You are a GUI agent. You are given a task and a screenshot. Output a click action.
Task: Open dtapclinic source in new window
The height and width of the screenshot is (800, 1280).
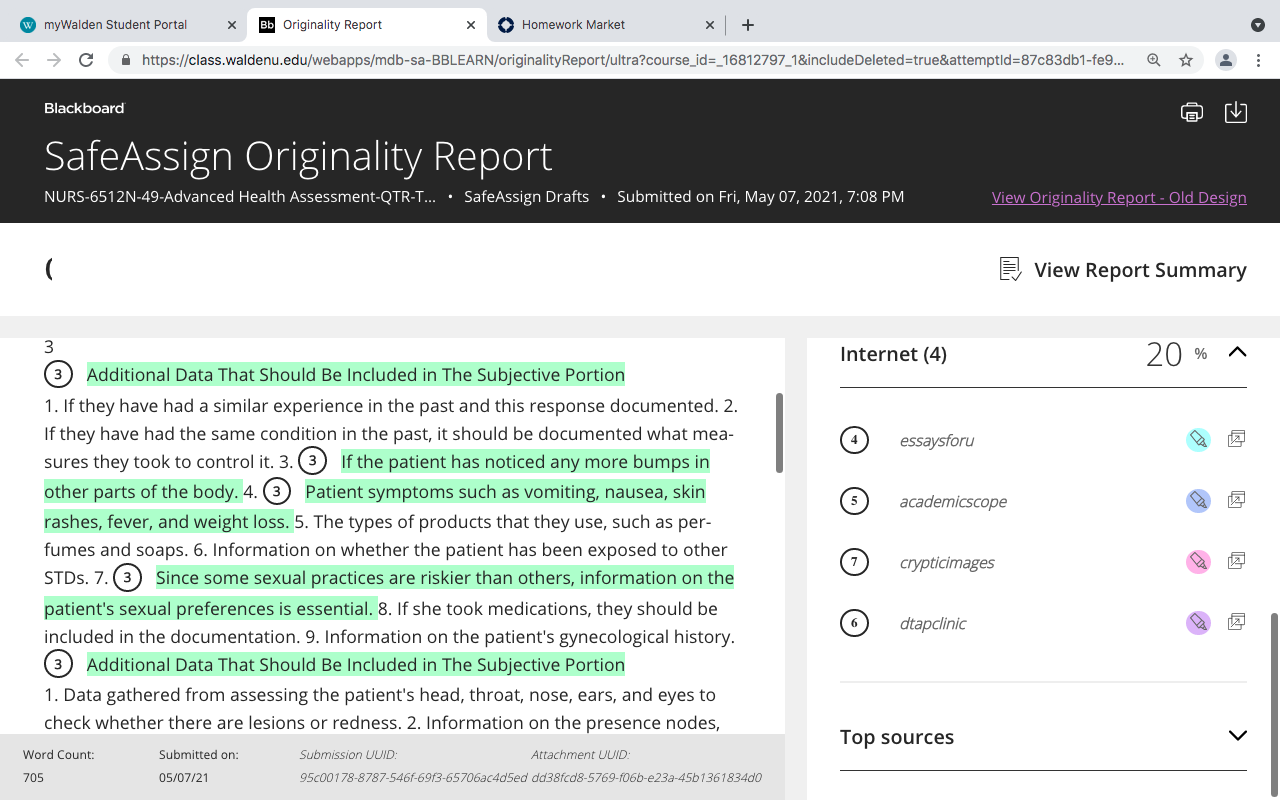pyautogui.click(x=1236, y=622)
